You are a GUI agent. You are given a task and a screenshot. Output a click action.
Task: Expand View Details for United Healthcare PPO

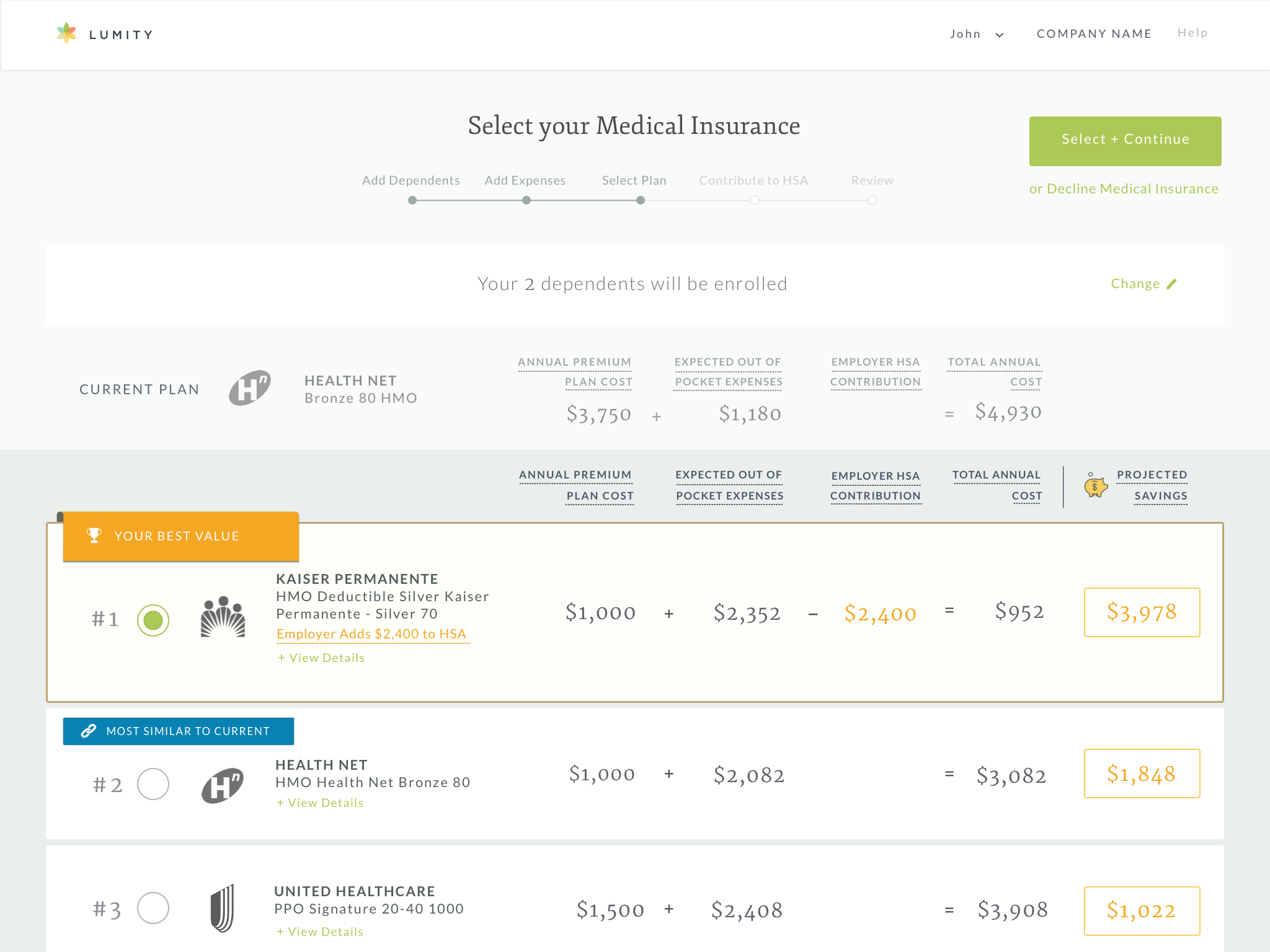(320, 932)
